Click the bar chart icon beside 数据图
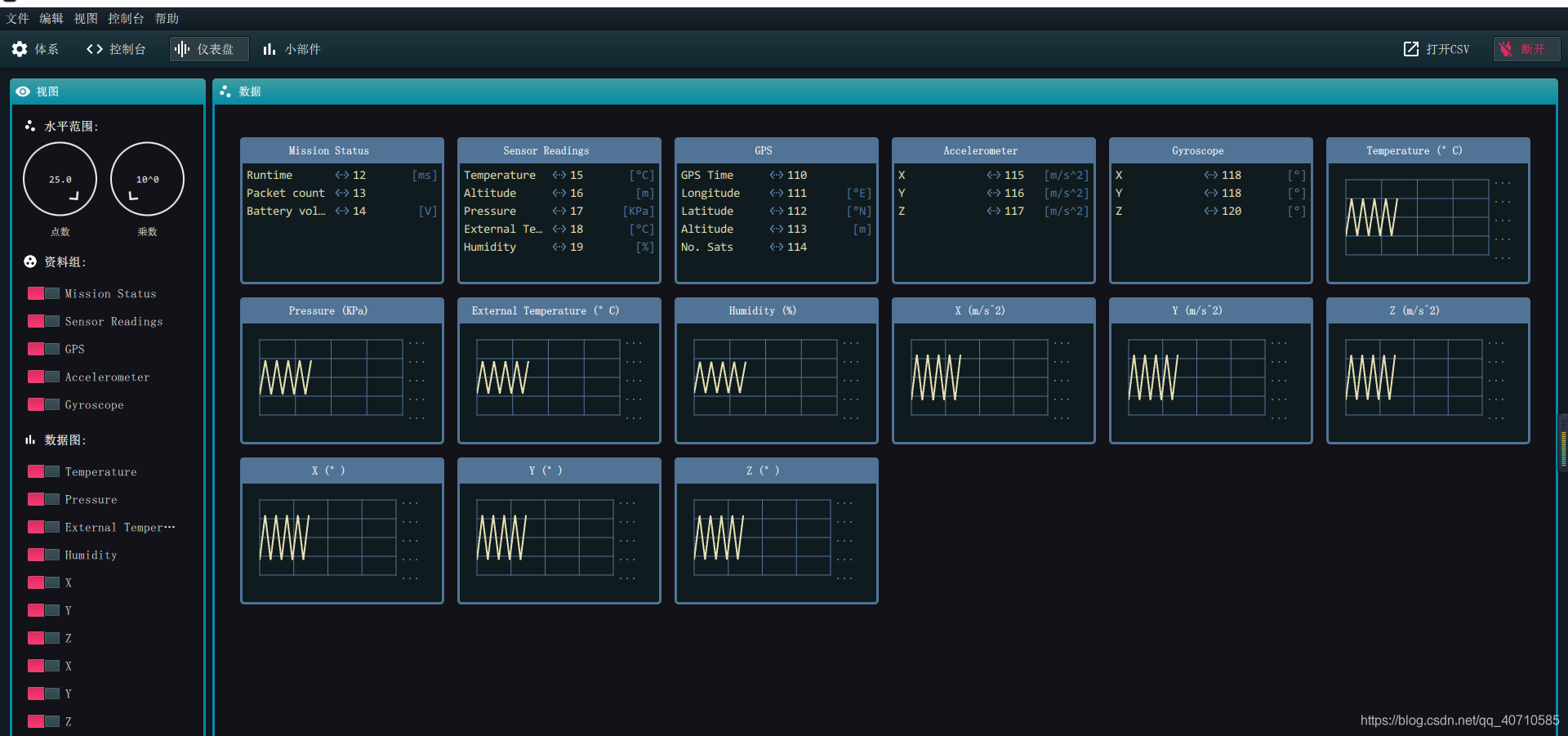1568x736 pixels. [x=30, y=439]
